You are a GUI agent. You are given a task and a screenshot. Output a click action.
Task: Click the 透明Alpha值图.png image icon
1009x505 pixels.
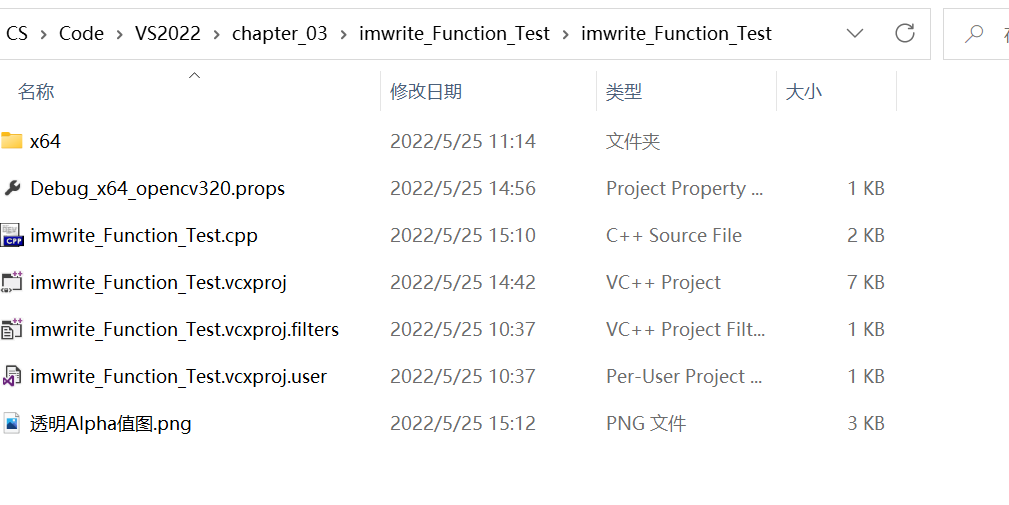[x=12, y=423]
